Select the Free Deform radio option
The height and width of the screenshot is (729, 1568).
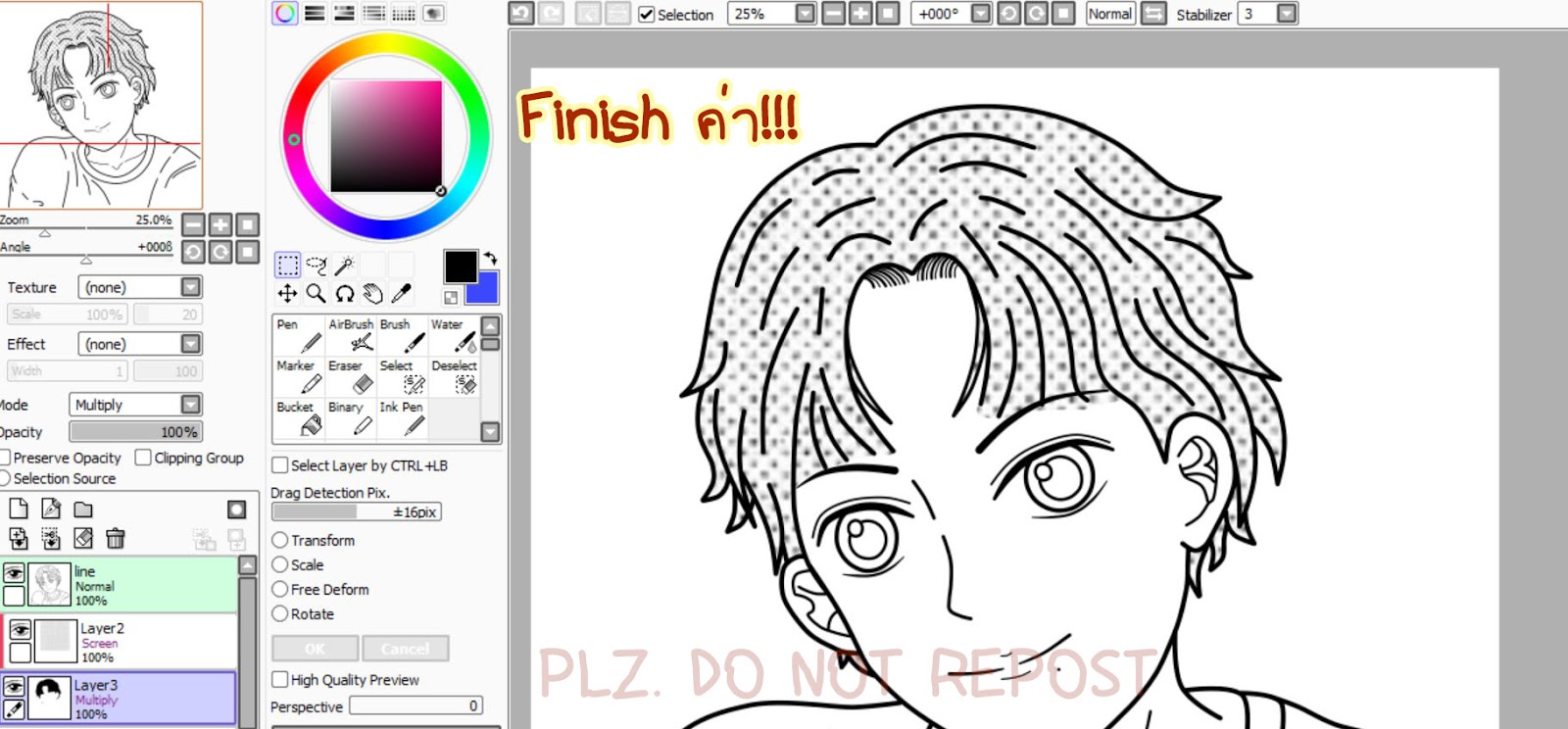click(280, 589)
